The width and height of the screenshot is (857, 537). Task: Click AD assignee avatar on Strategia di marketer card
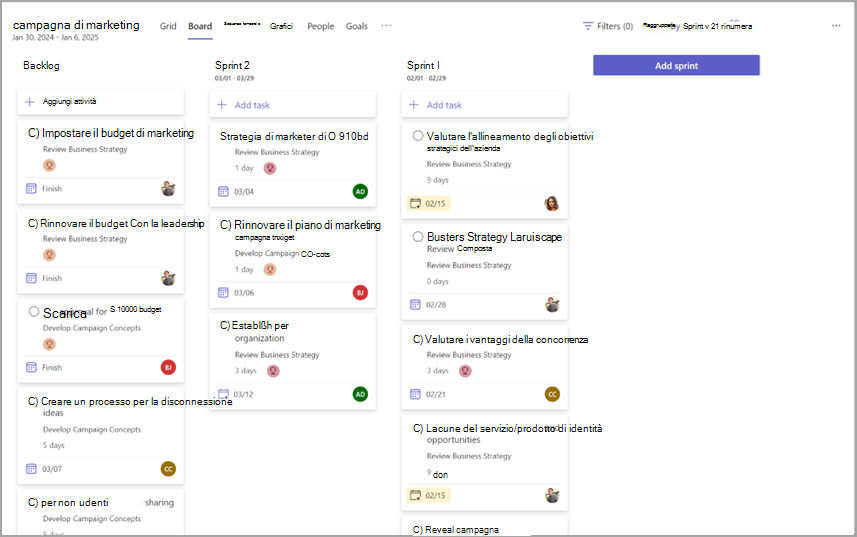[x=360, y=191]
